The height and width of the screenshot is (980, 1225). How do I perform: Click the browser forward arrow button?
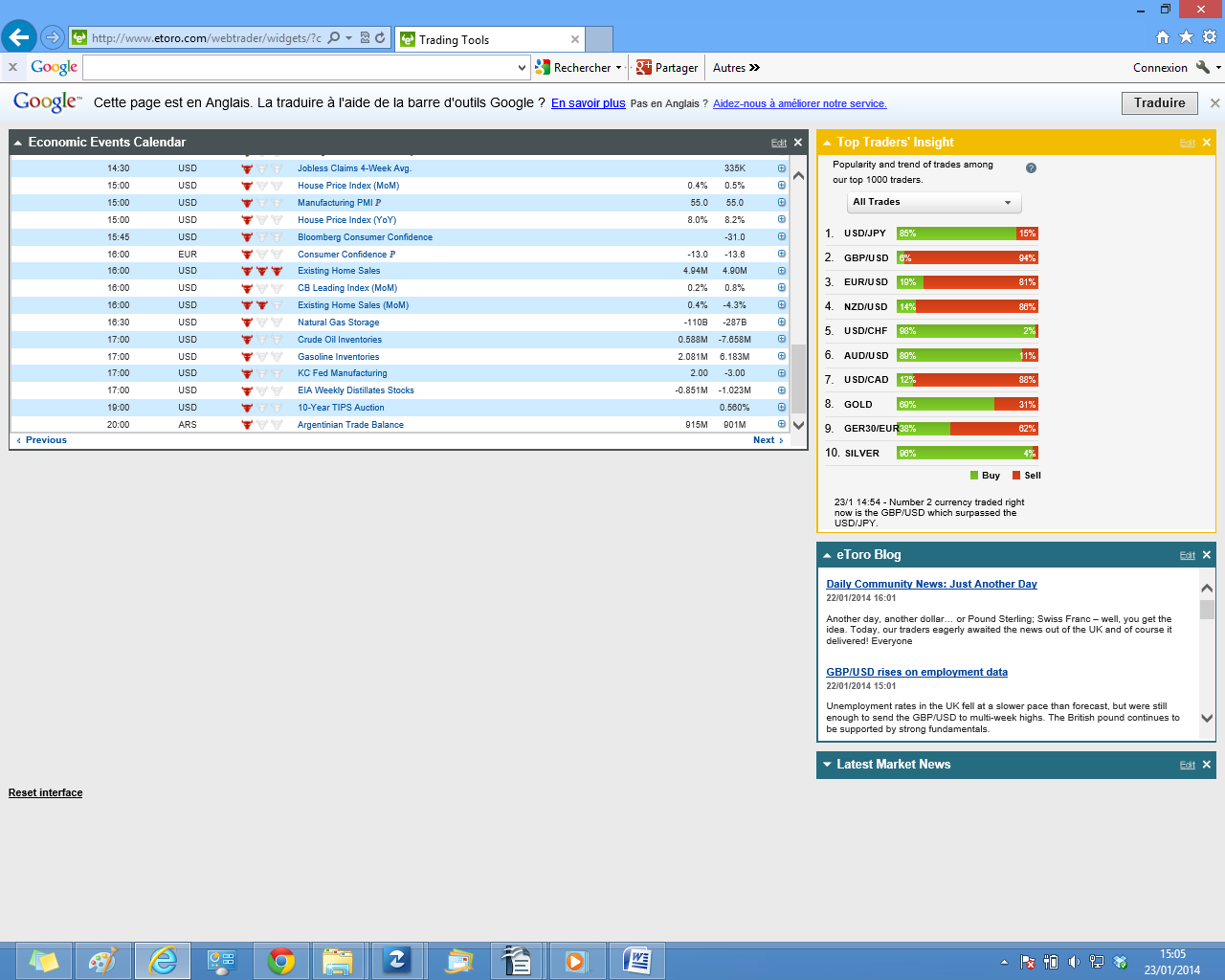(x=53, y=37)
